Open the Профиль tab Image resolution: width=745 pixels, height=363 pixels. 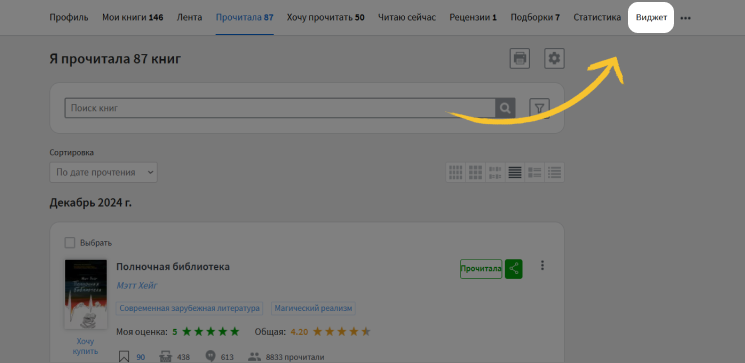pyautogui.click(x=69, y=18)
